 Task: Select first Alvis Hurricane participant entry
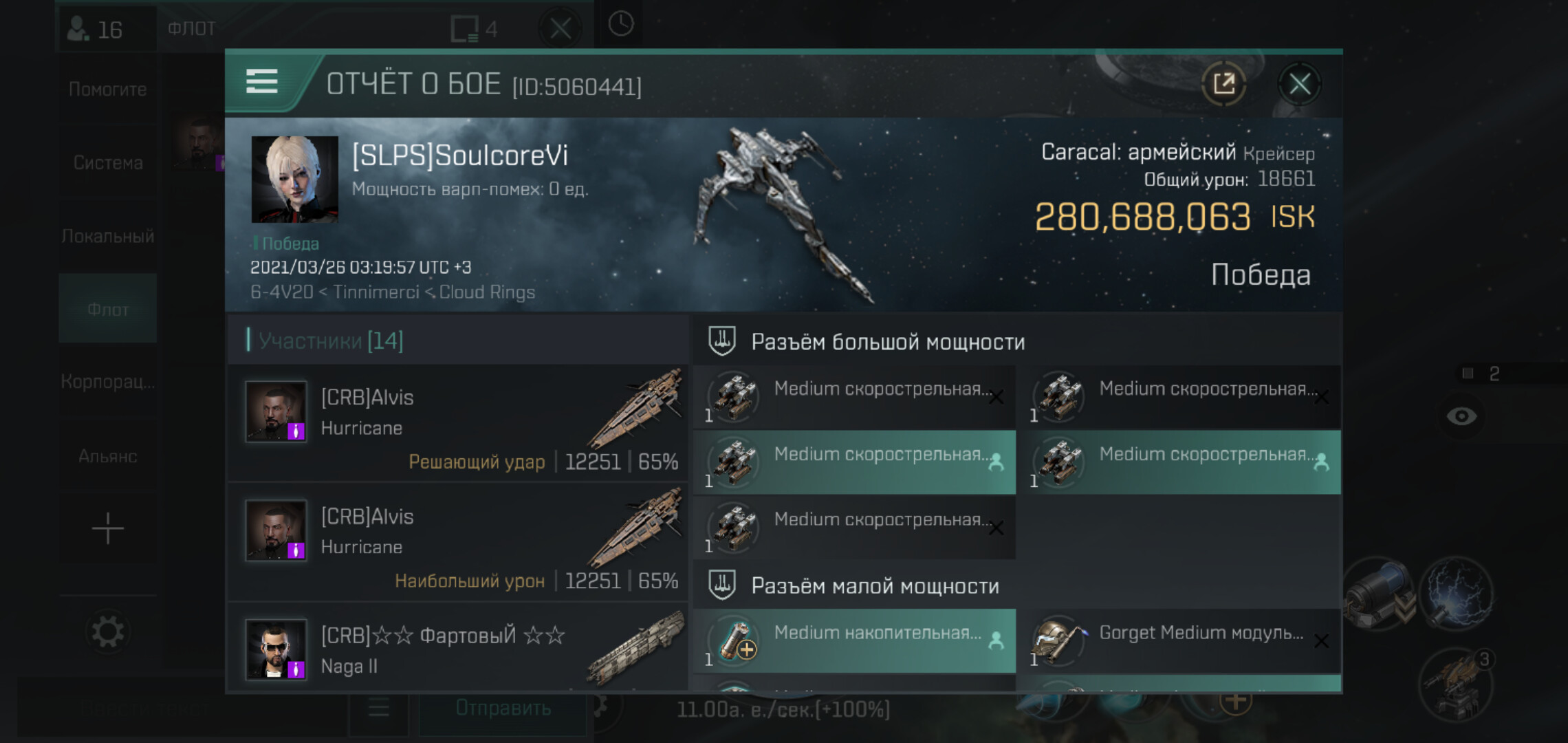tap(458, 422)
